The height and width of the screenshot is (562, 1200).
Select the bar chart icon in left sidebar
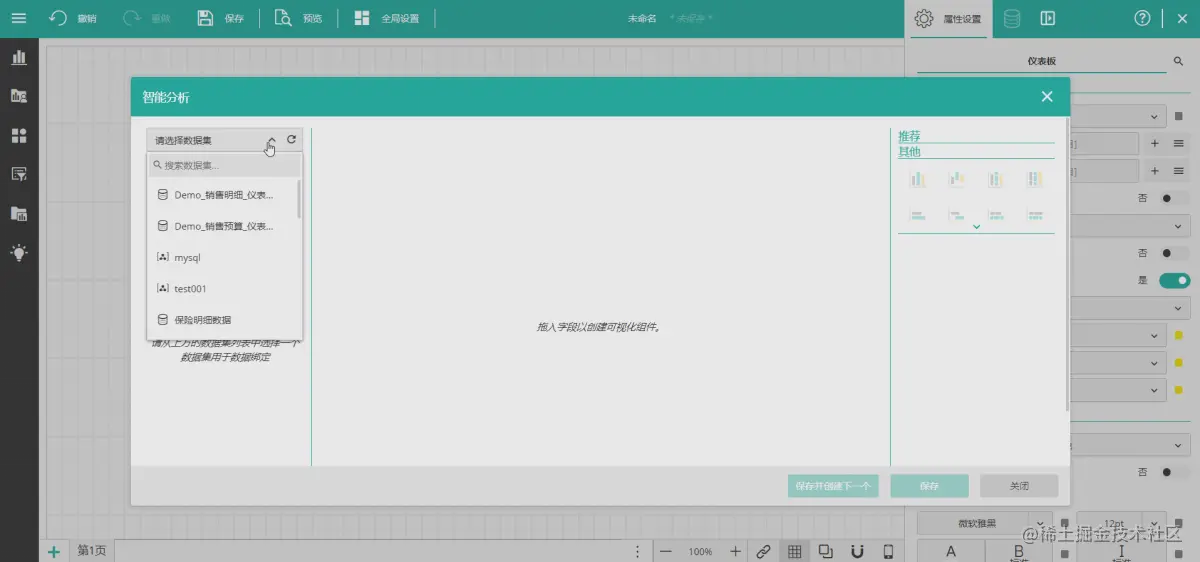[x=19, y=57]
